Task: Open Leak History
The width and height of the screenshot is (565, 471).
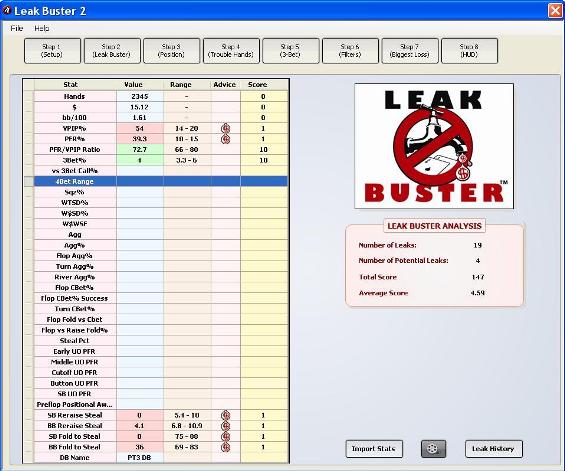Action: click(493, 449)
